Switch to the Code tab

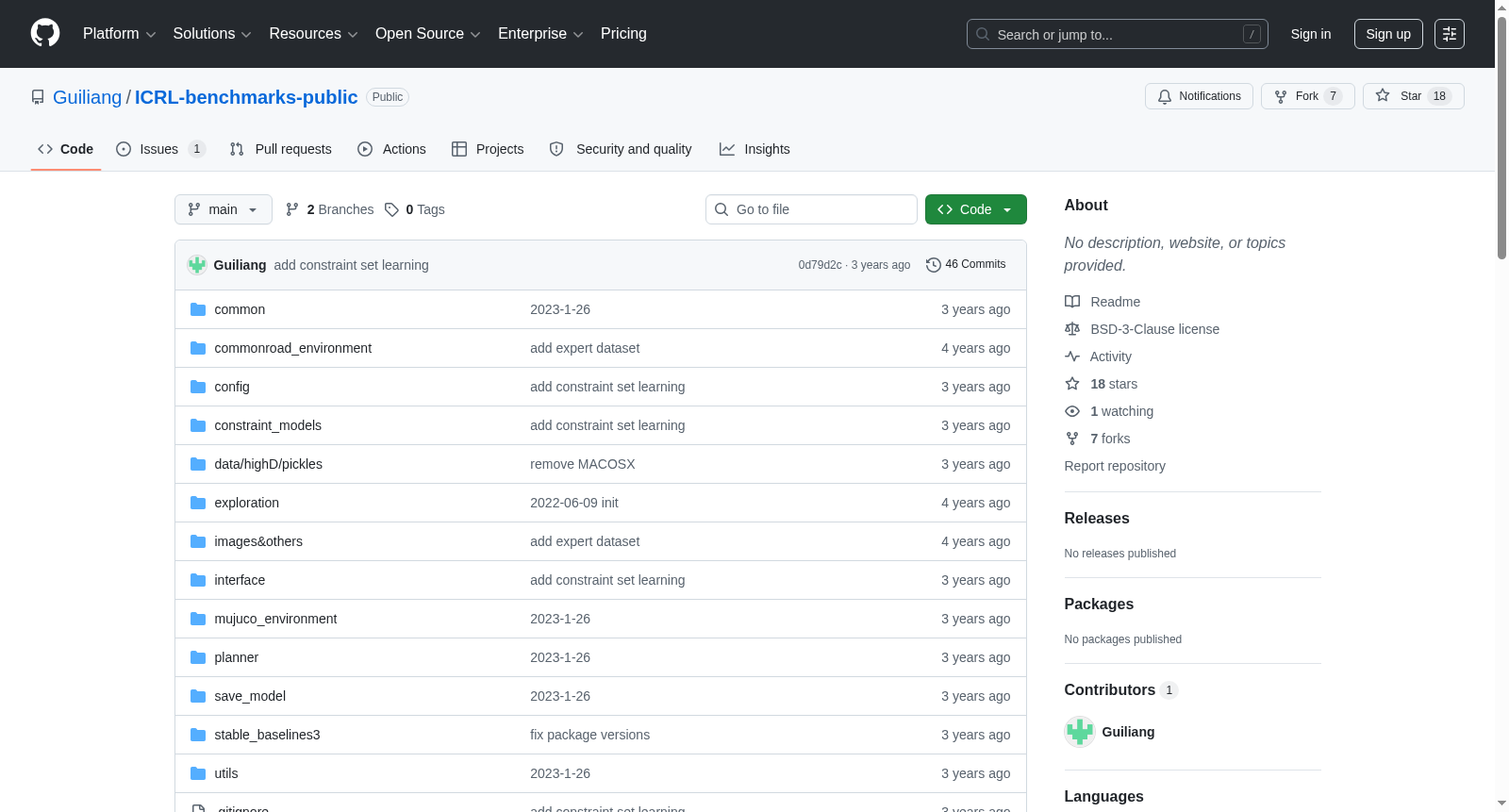[66, 149]
